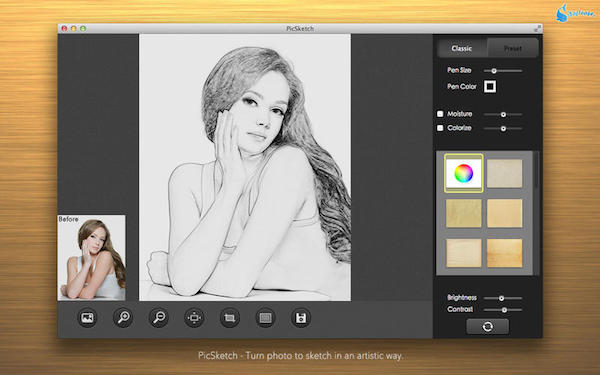Image resolution: width=600 pixels, height=375 pixels.
Task: Click the Pen Size slider handle
Action: point(494,71)
